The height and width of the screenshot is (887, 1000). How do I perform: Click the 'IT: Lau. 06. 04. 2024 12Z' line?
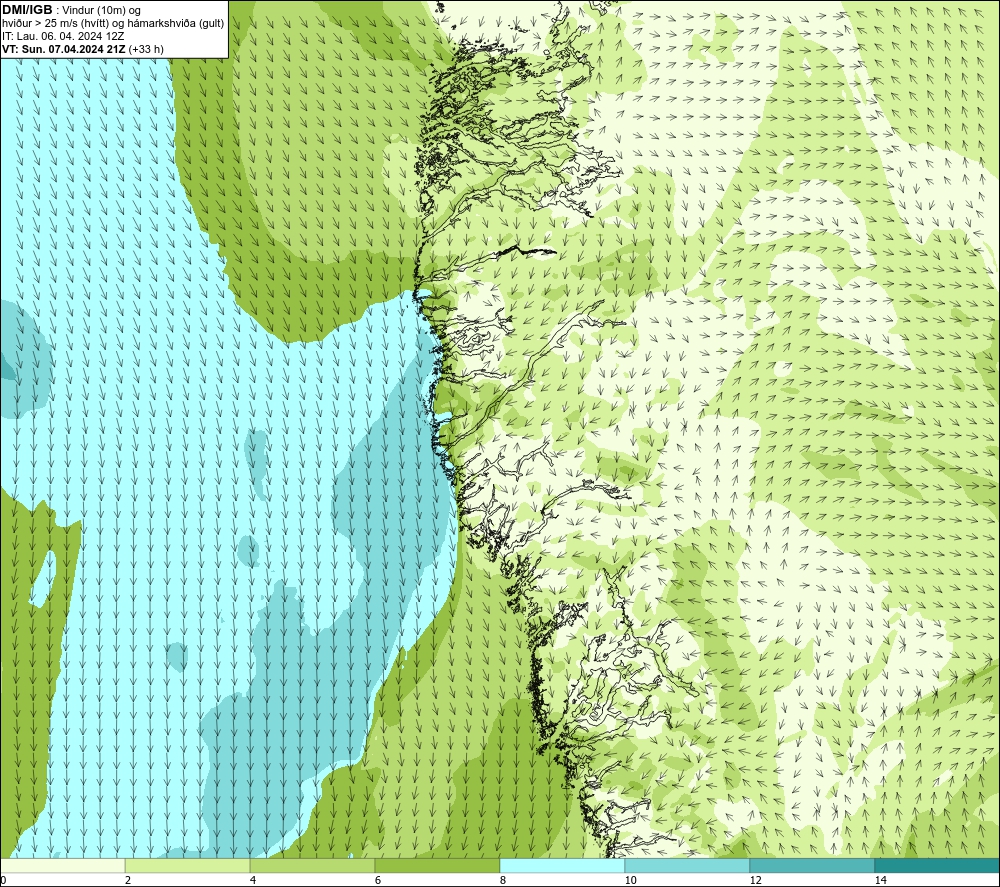pyautogui.click(x=63, y=36)
